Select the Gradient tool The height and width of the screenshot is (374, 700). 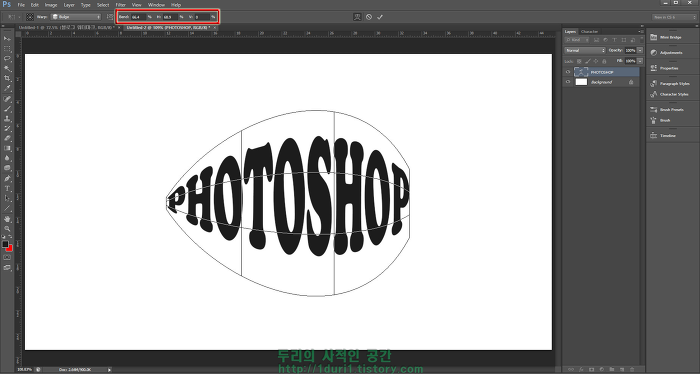click(x=7, y=148)
